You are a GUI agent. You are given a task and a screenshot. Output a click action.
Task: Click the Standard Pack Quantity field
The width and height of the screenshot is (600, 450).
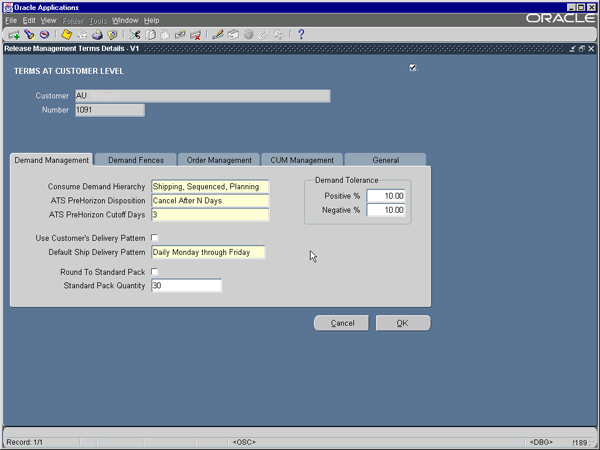pyautogui.click(x=186, y=285)
